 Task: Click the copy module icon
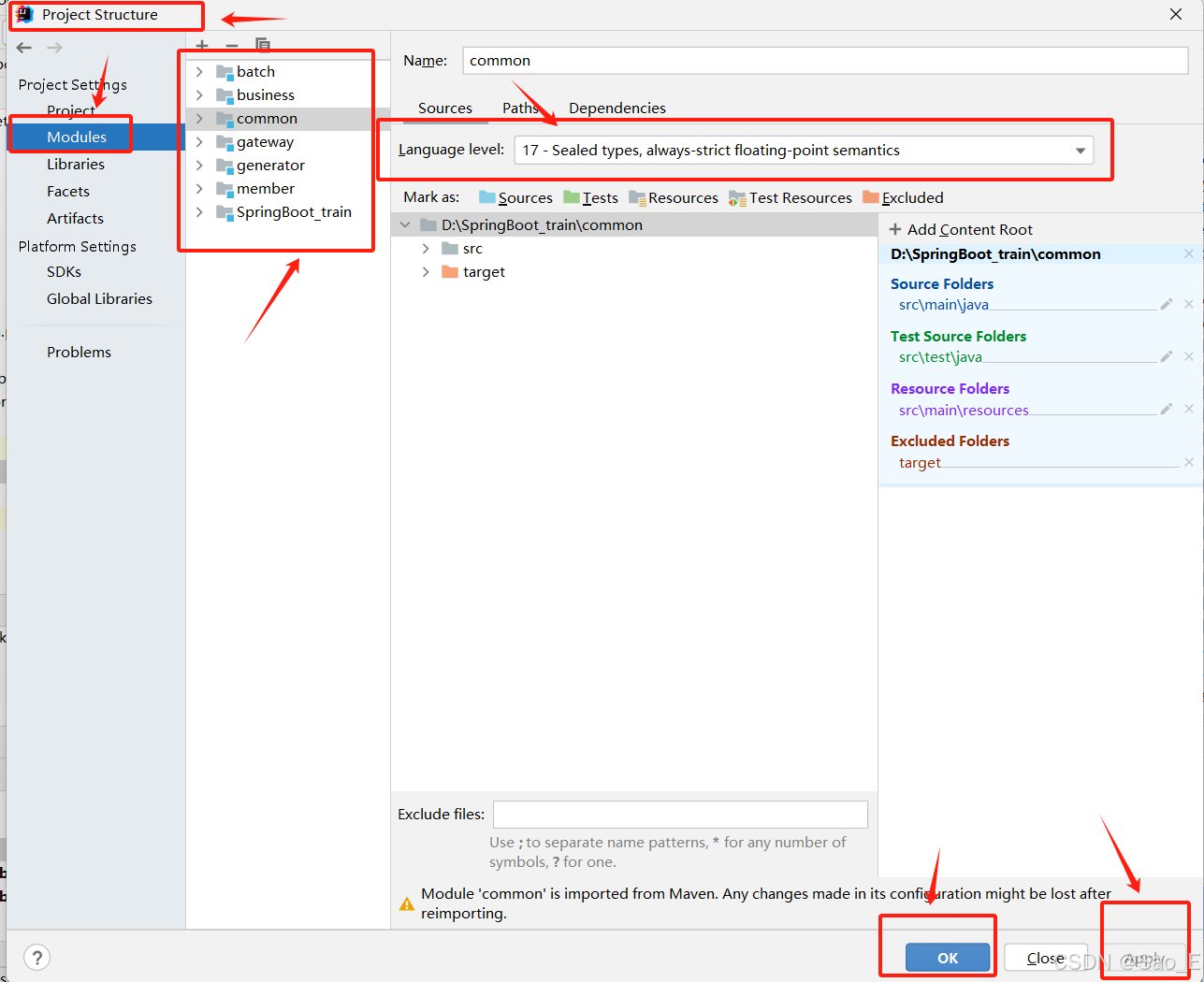tap(263, 45)
